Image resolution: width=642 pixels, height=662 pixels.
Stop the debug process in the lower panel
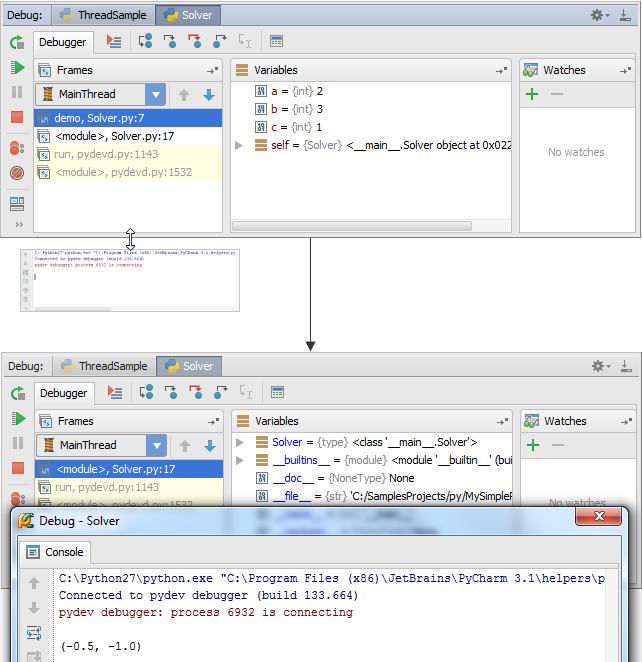pyautogui.click(x=18, y=468)
